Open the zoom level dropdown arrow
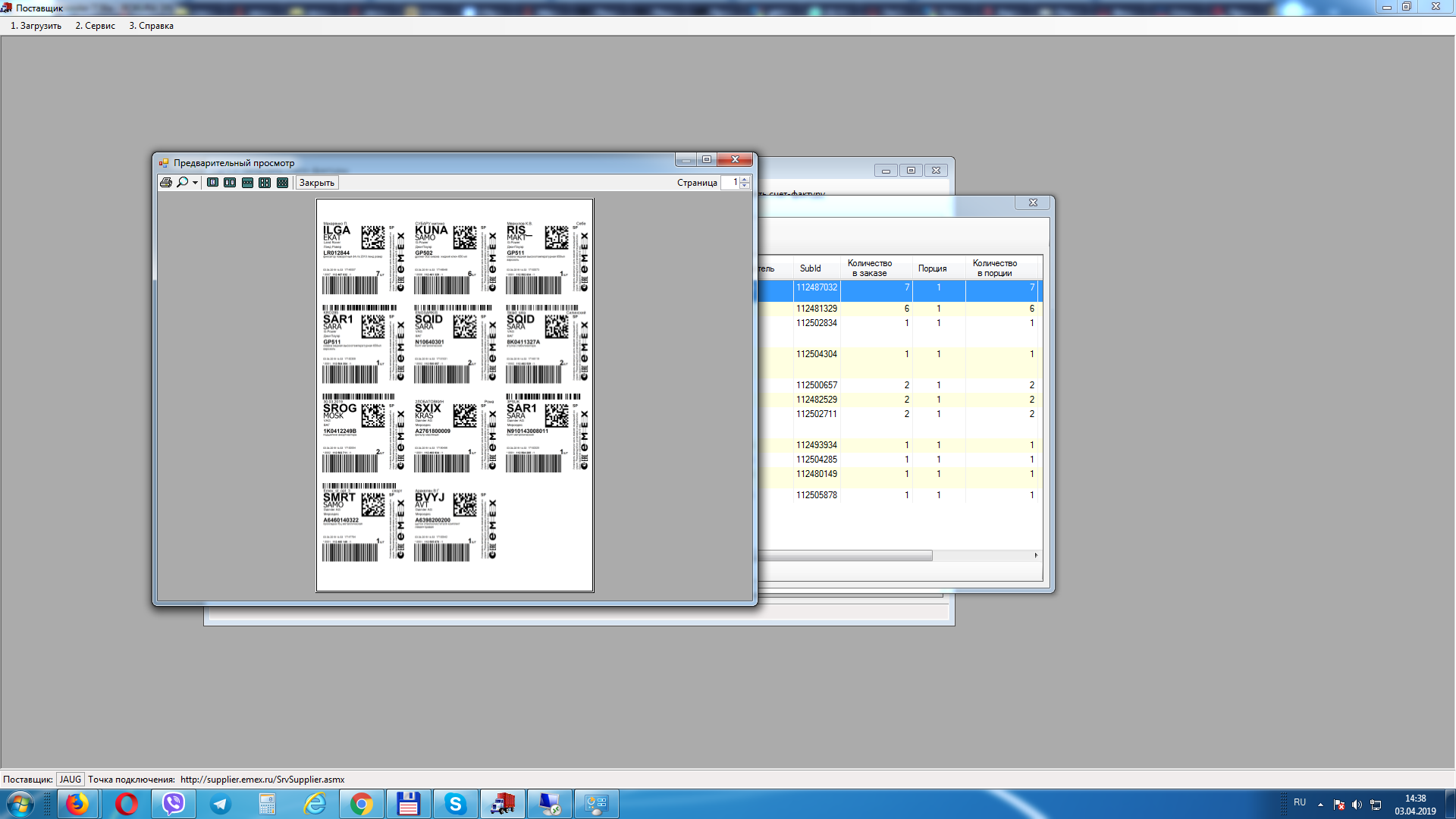This screenshot has height=819, width=1456. coord(195,183)
